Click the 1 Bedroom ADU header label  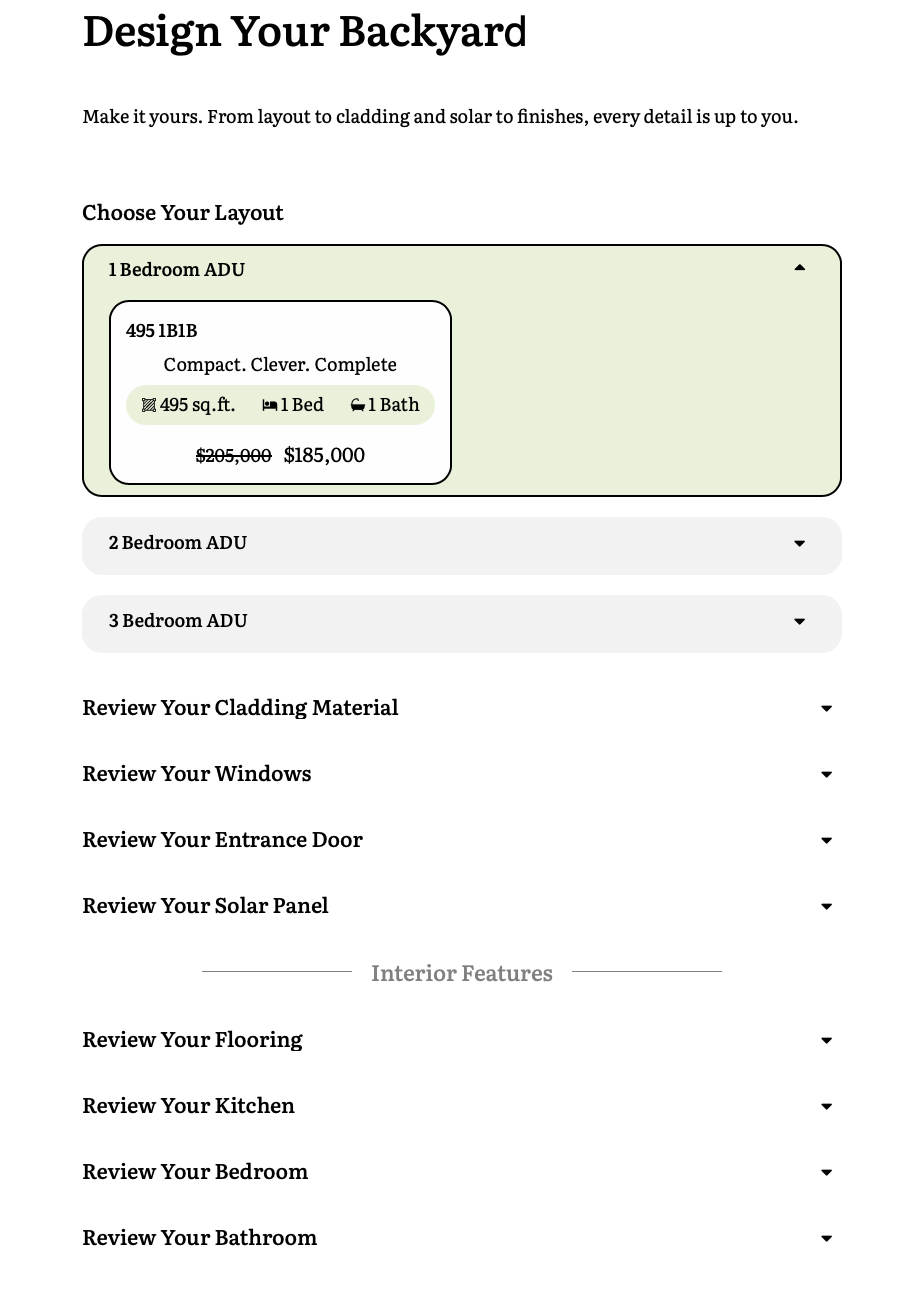coord(177,269)
